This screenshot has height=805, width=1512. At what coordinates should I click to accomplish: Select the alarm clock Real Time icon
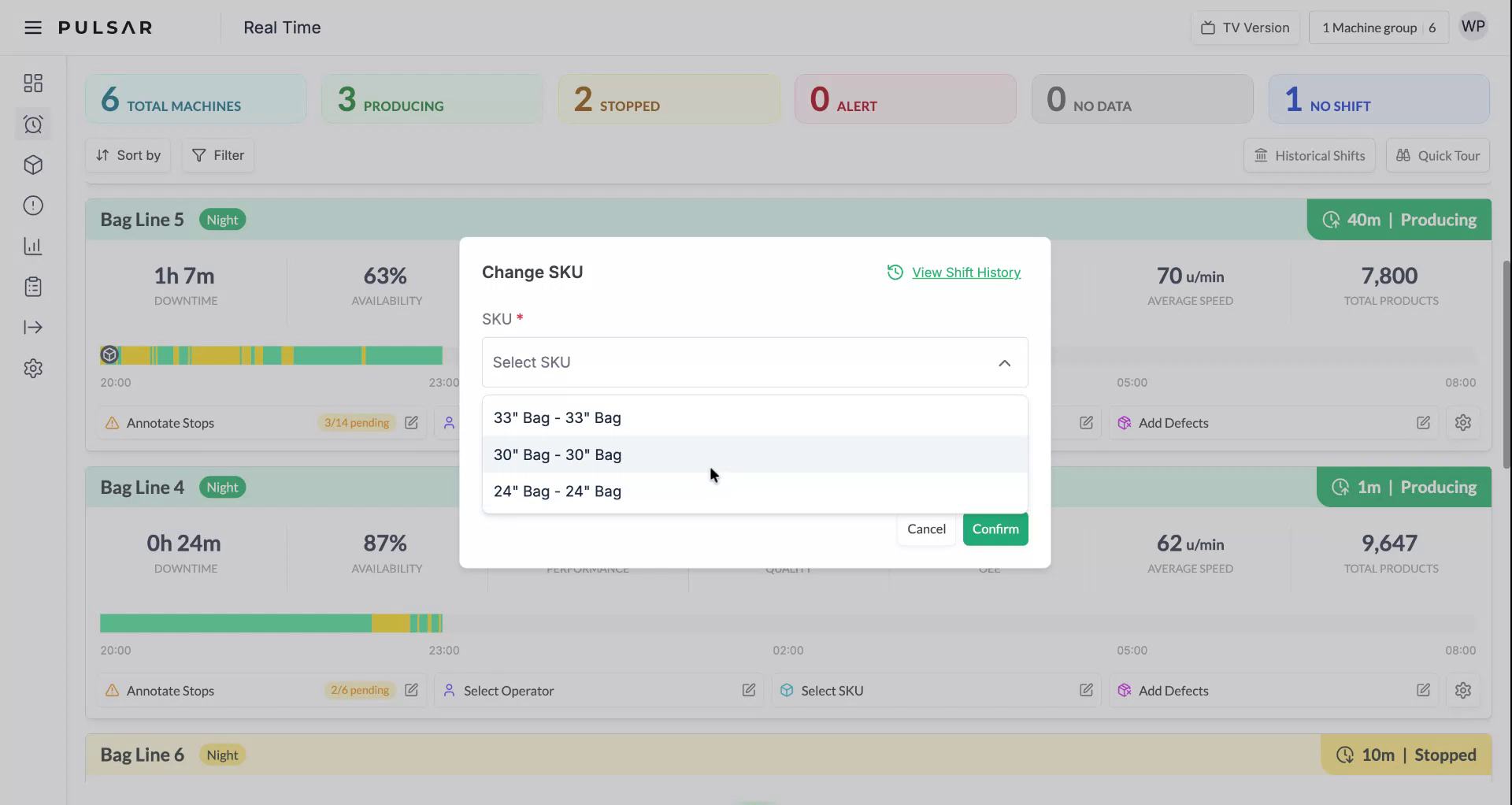coord(33,124)
